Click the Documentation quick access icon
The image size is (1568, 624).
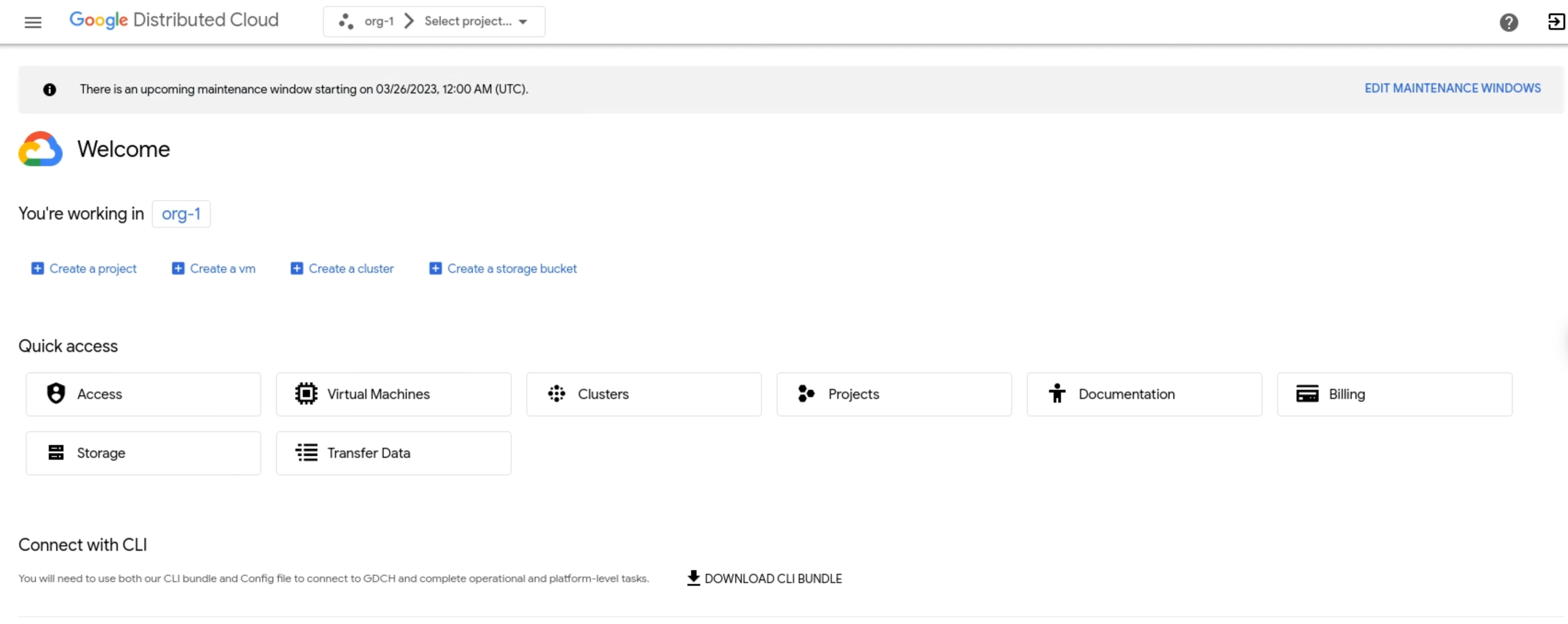coord(1057,393)
